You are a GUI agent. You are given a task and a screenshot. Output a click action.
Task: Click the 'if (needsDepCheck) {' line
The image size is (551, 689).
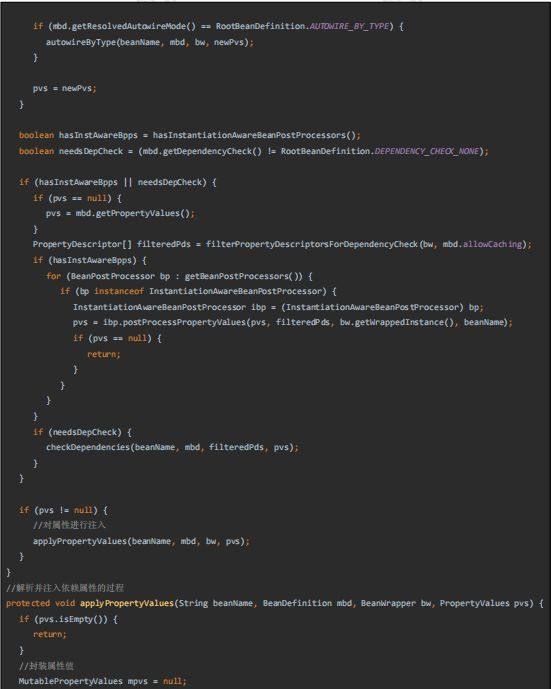pos(82,432)
